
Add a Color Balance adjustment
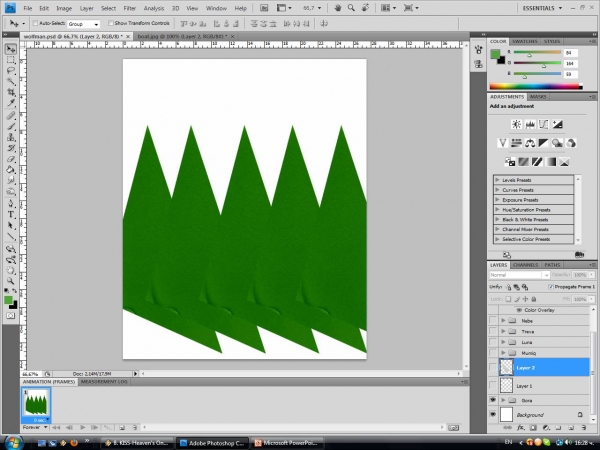pos(530,143)
